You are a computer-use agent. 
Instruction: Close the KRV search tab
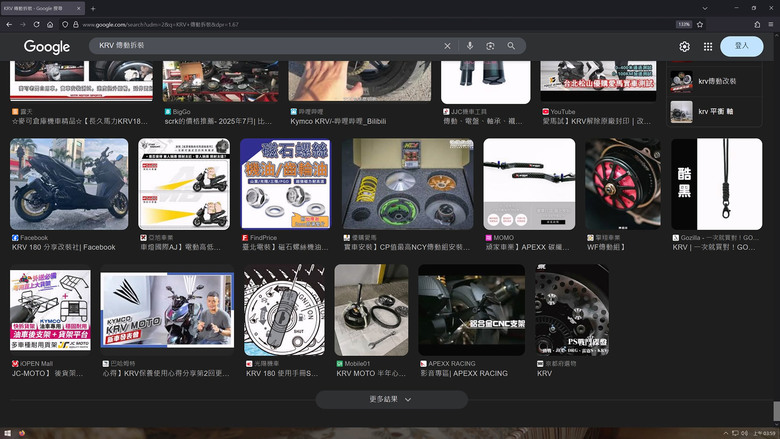79,8
